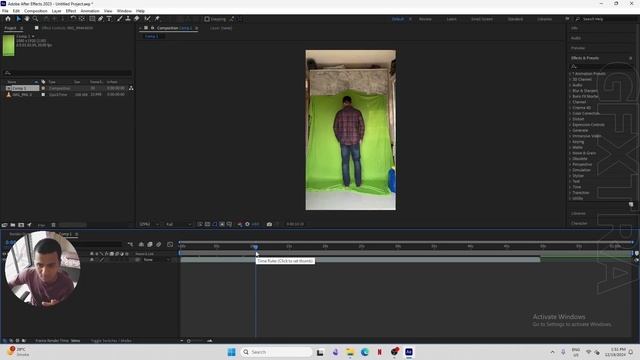640x360 pixels.
Task: Select the Puppet Pin tool
Action: 157,19
